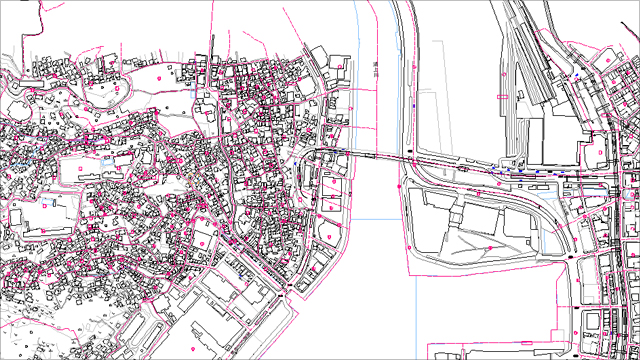Screen dimensions: 640x360
Task: Click blue pond near upper left compound
Action: pos(108,162)
